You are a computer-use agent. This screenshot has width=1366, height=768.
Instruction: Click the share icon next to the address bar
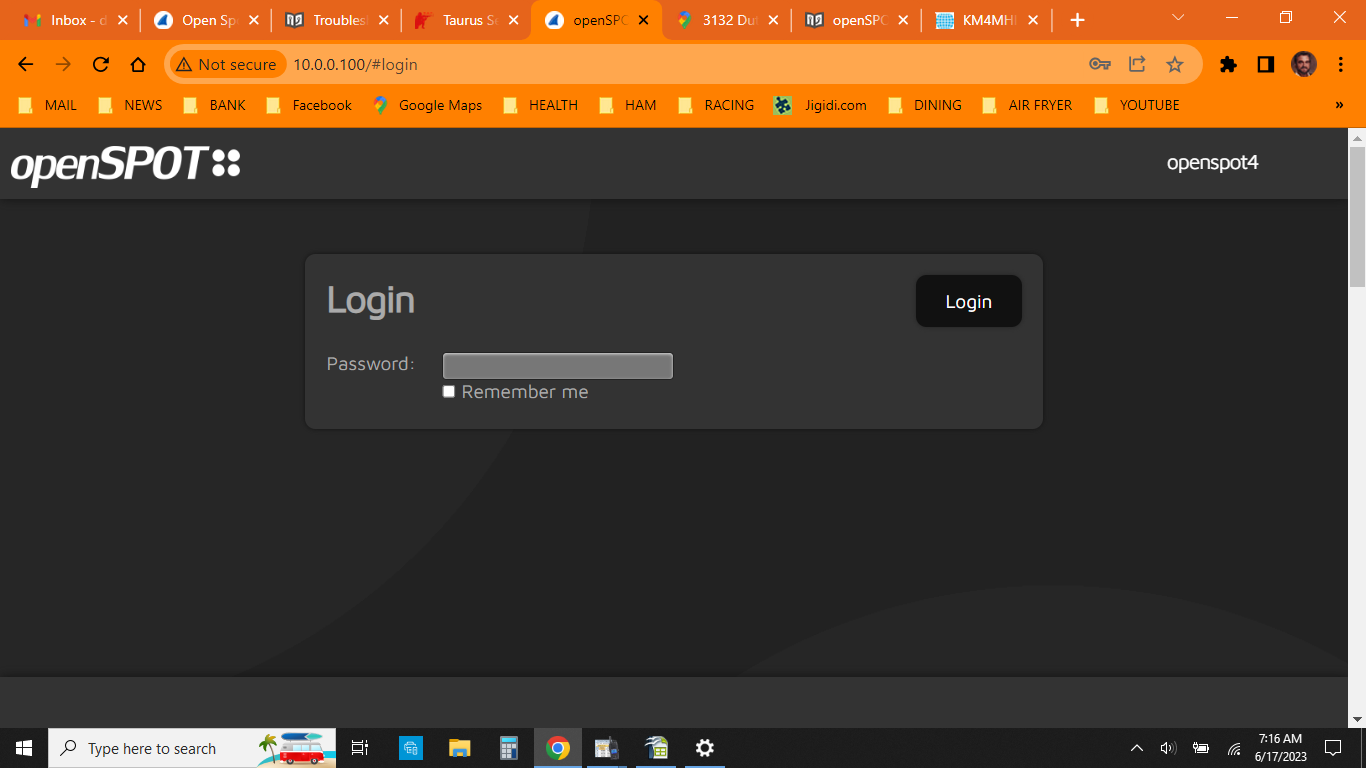pos(1137,63)
